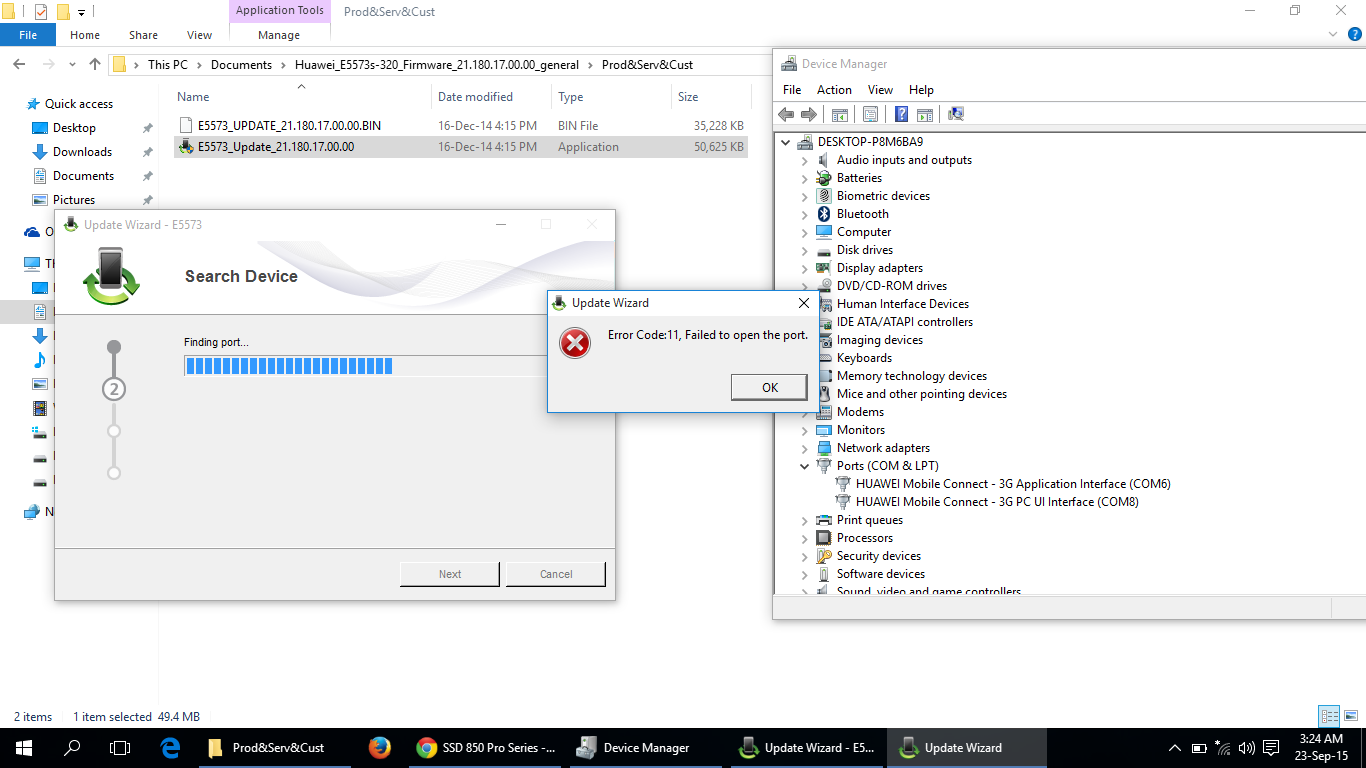Switch to details view in the status bar

(x=1329, y=716)
